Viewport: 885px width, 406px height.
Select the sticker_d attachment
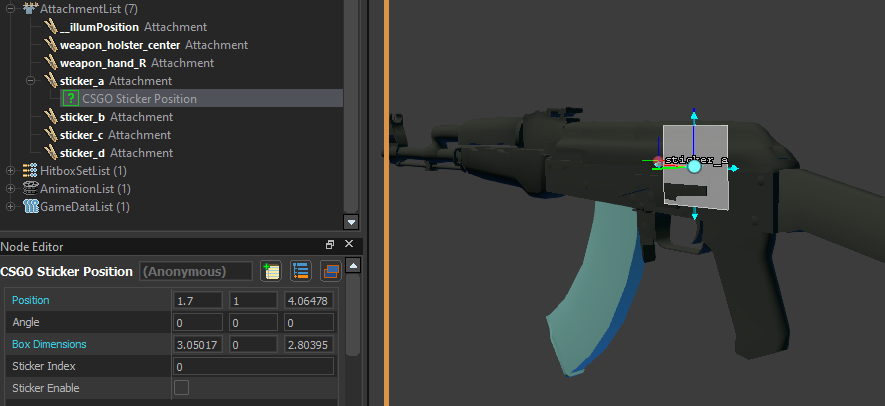[x=82, y=153]
